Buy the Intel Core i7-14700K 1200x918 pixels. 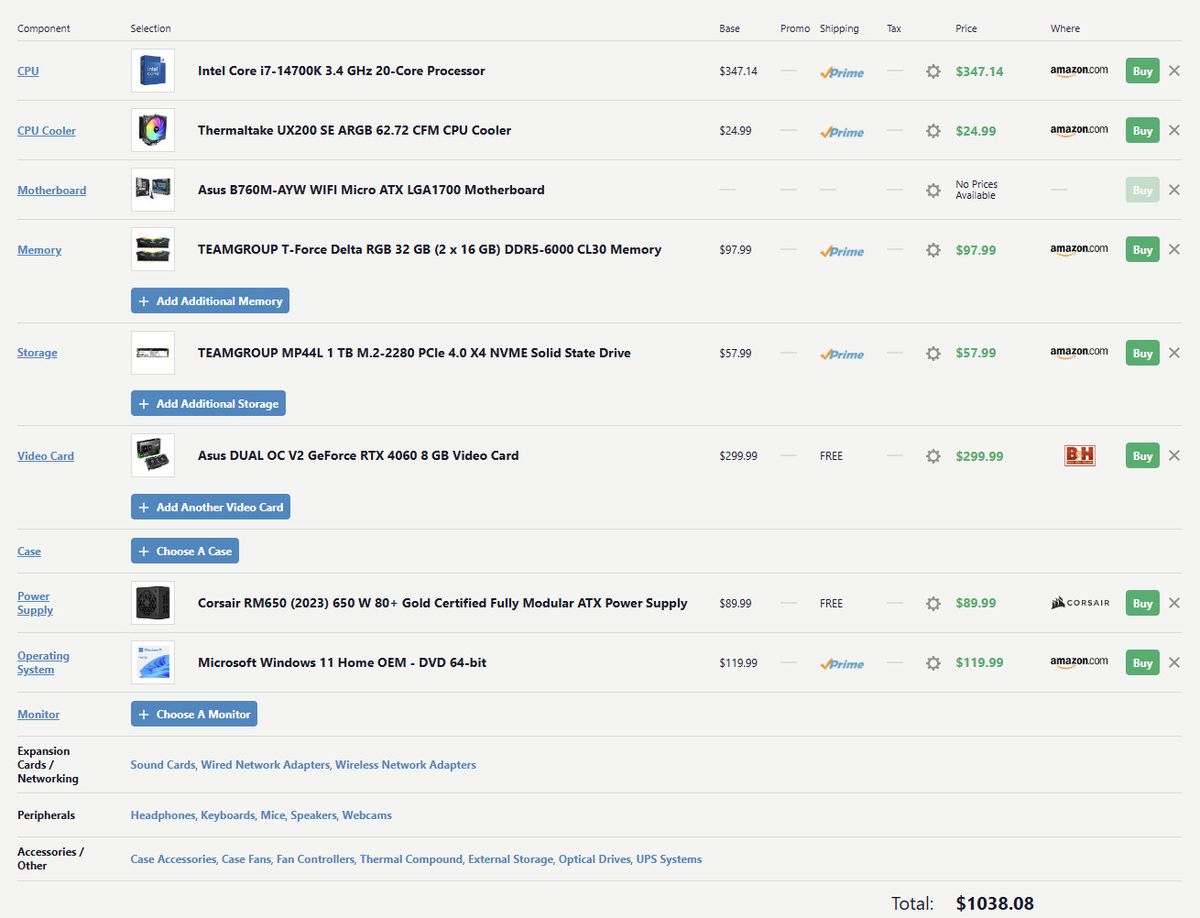tap(1141, 71)
